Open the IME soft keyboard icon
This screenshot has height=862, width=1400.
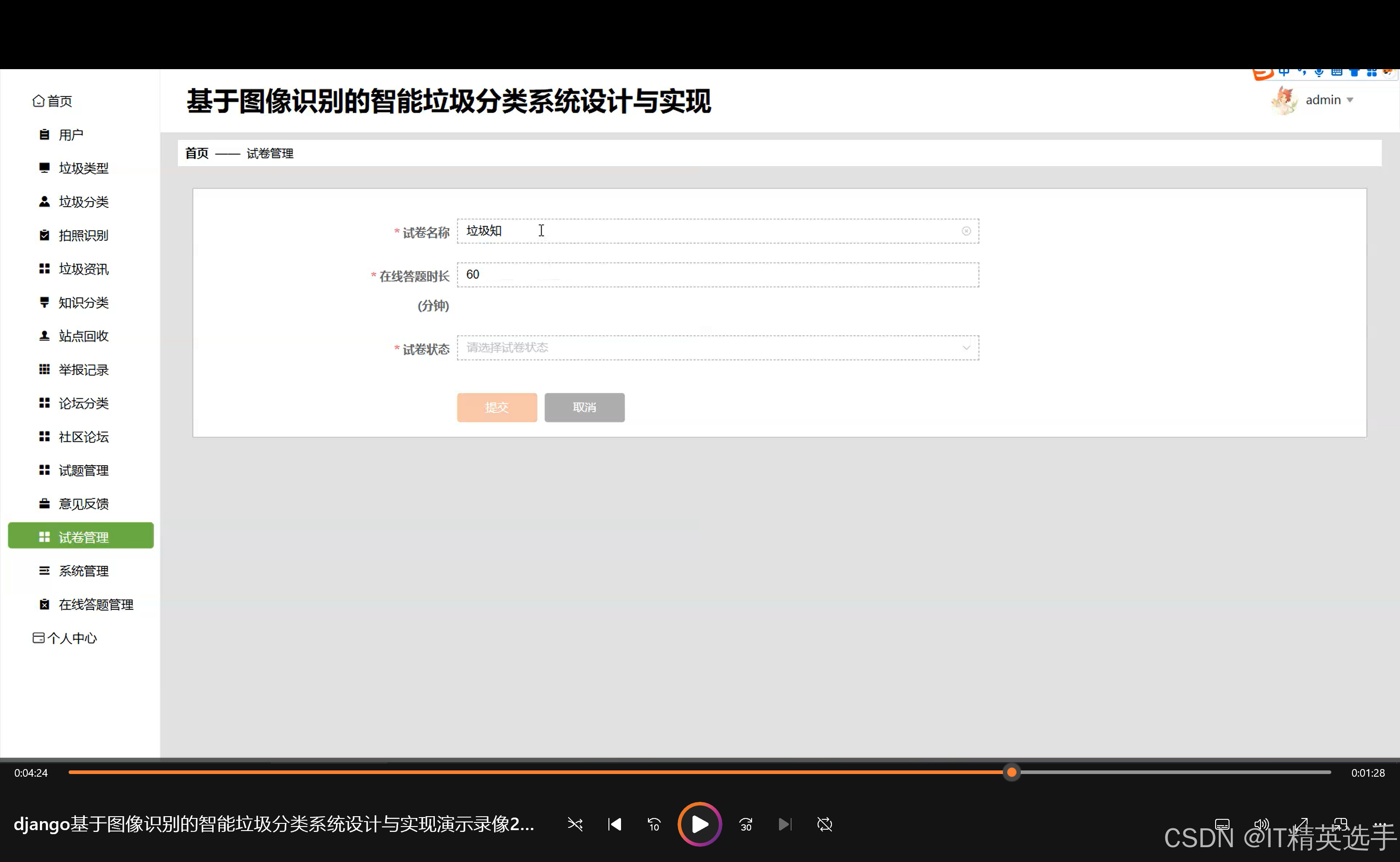pyautogui.click(x=1337, y=72)
